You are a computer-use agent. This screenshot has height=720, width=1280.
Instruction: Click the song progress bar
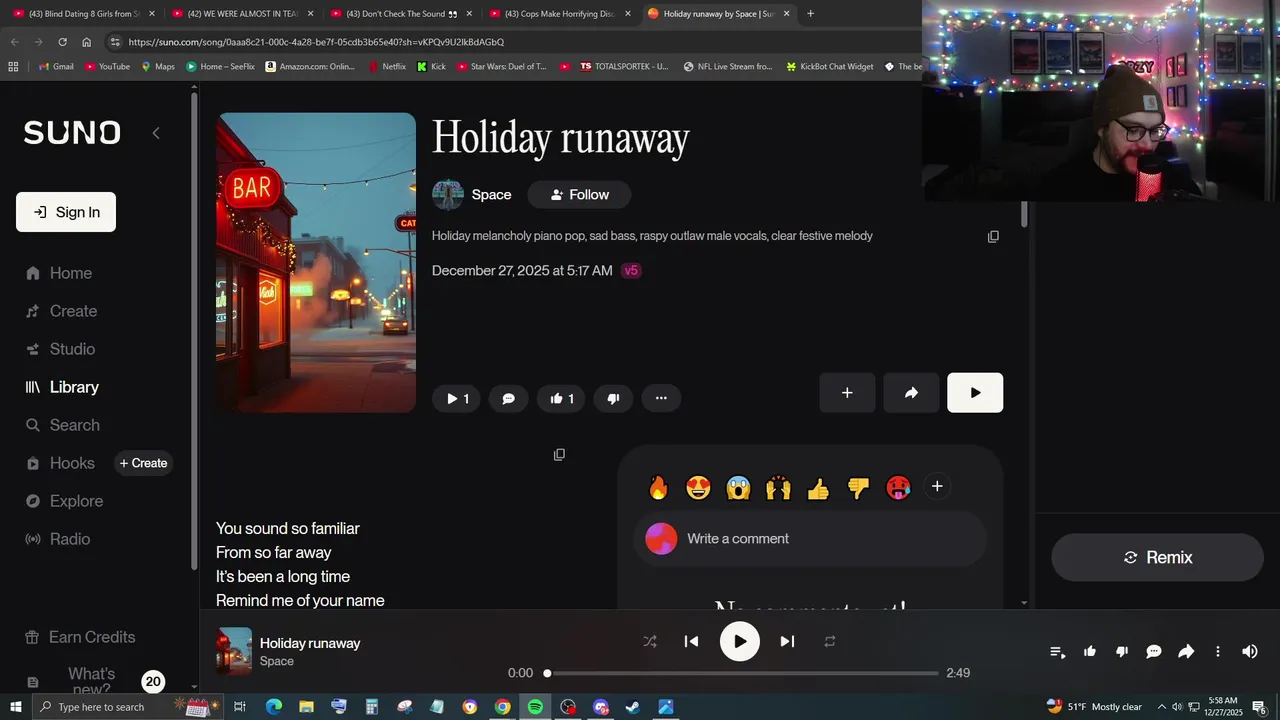tap(742, 673)
